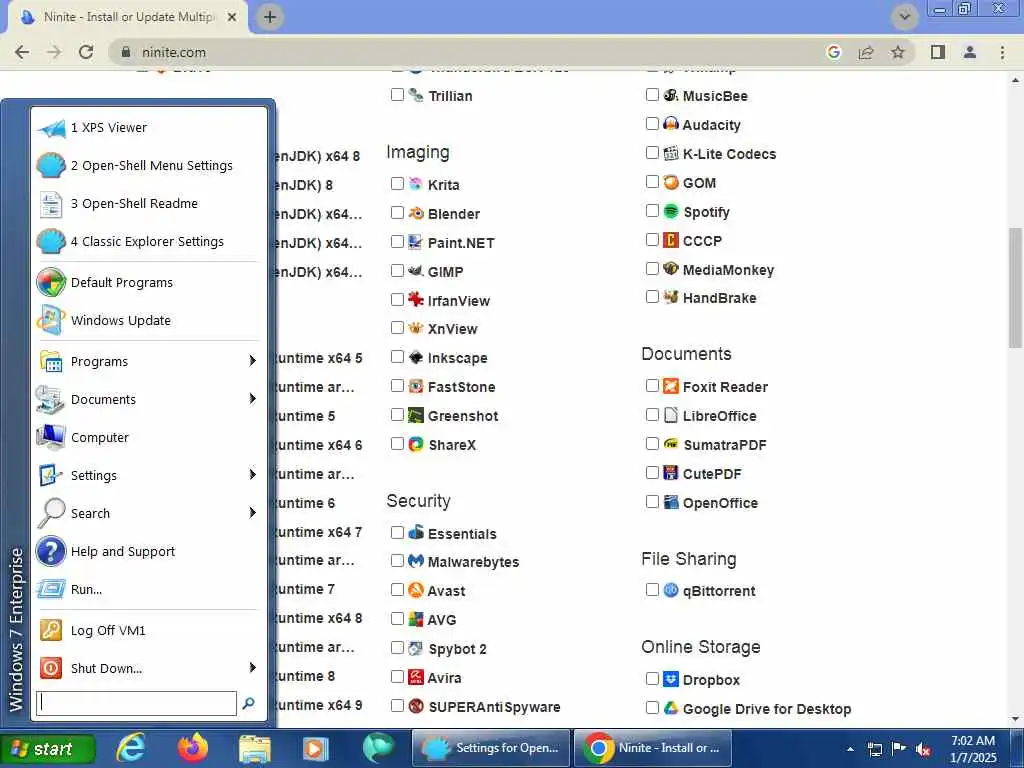This screenshot has height=768, width=1024.
Task: Enable the LibreOffice checkbox
Action: 652,415
